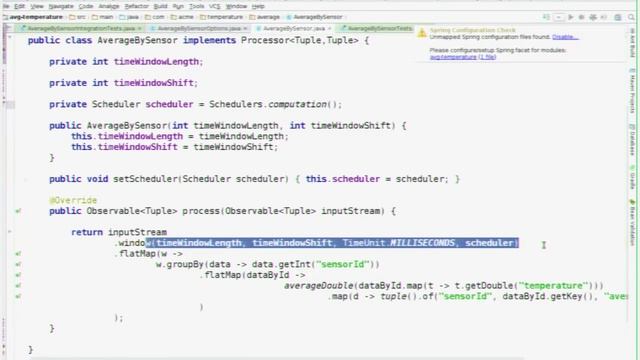The height and width of the screenshot is (360, 640).
Task: Close the AverageBySensorOptions.java tab
Action: [245, 28]
